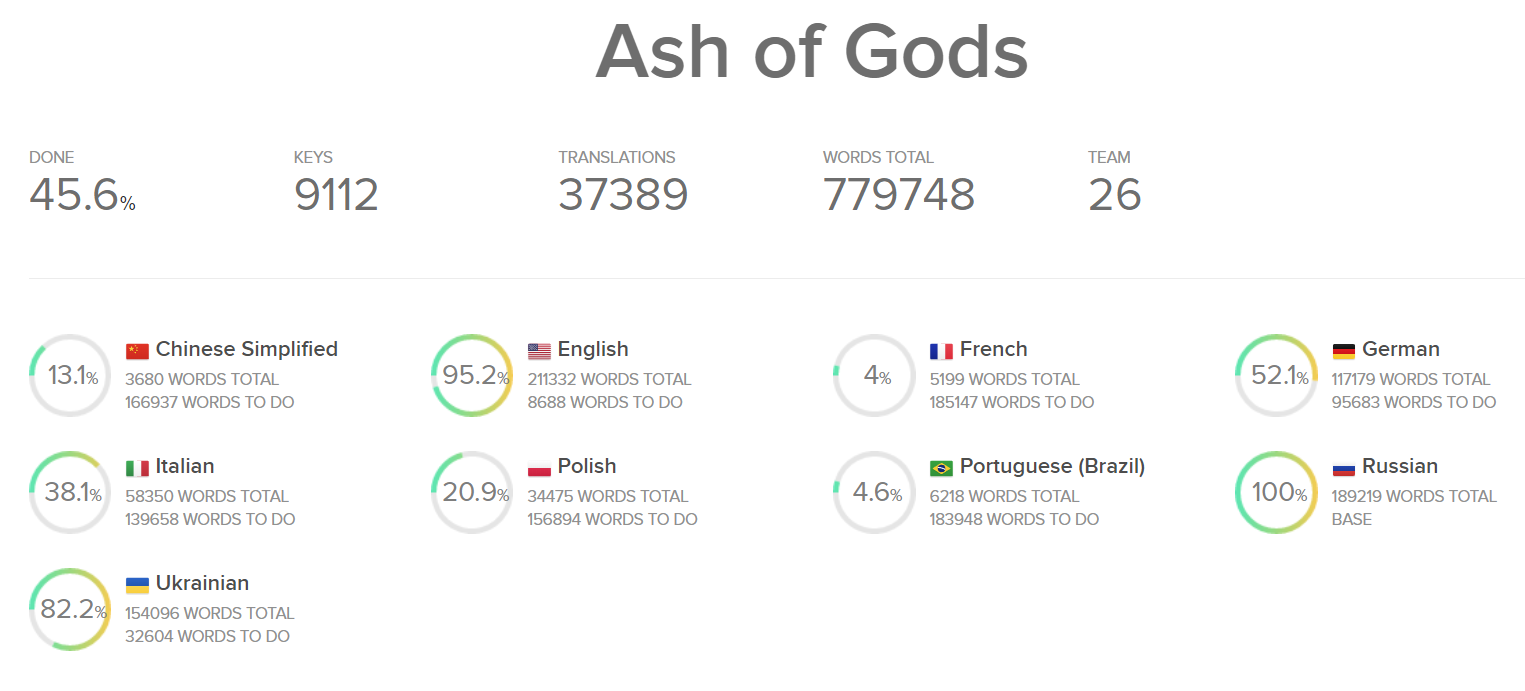Click the Ukrainian flag icon
The height and width of the screenshot is (691, 1525).
coord(137,585)
